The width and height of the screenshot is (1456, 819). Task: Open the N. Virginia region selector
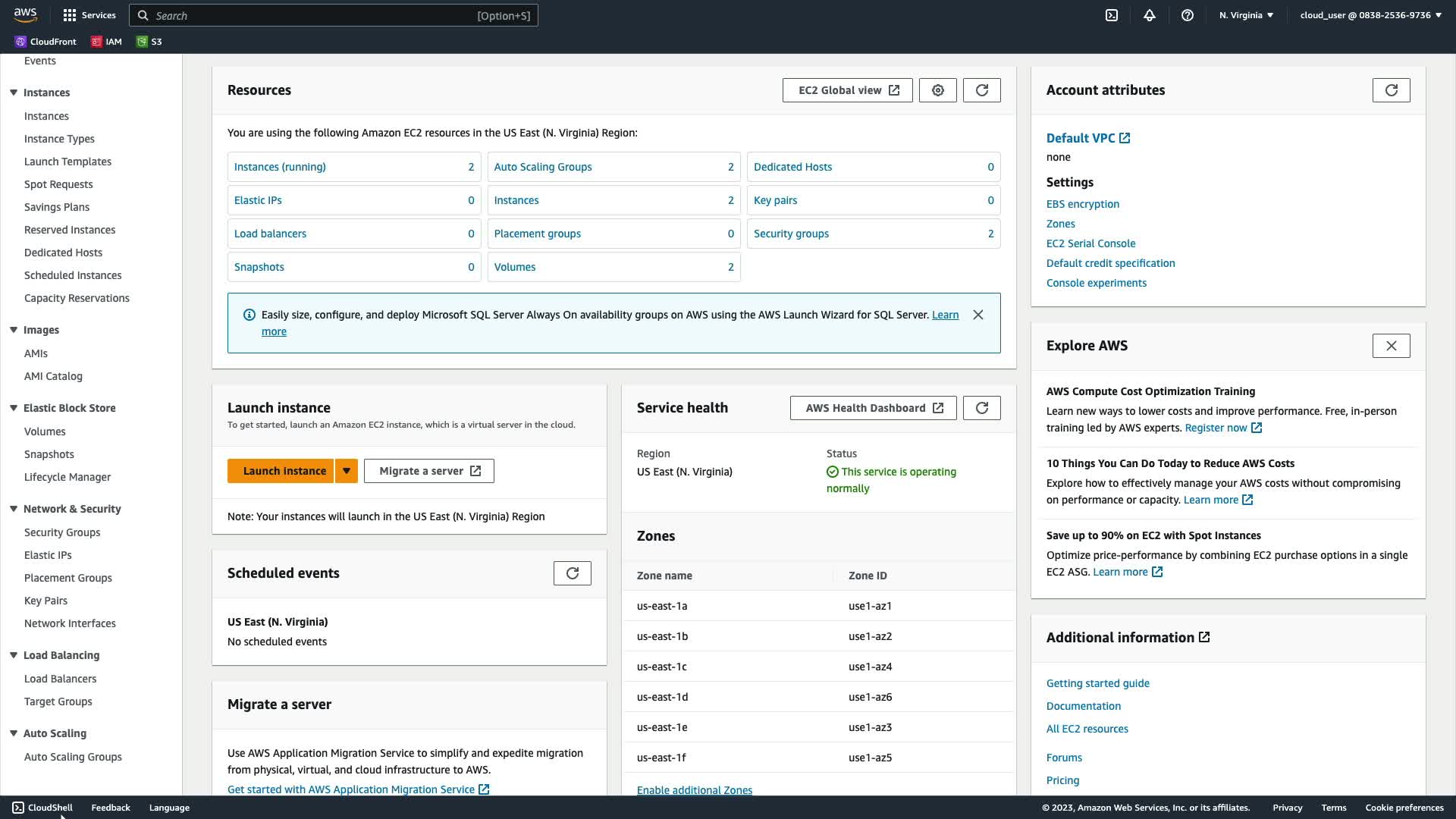click(x=1246, y=15)
